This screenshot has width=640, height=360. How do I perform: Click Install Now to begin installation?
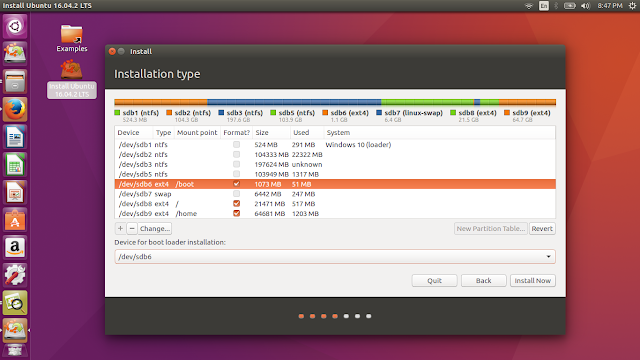[x=533, y=280]
